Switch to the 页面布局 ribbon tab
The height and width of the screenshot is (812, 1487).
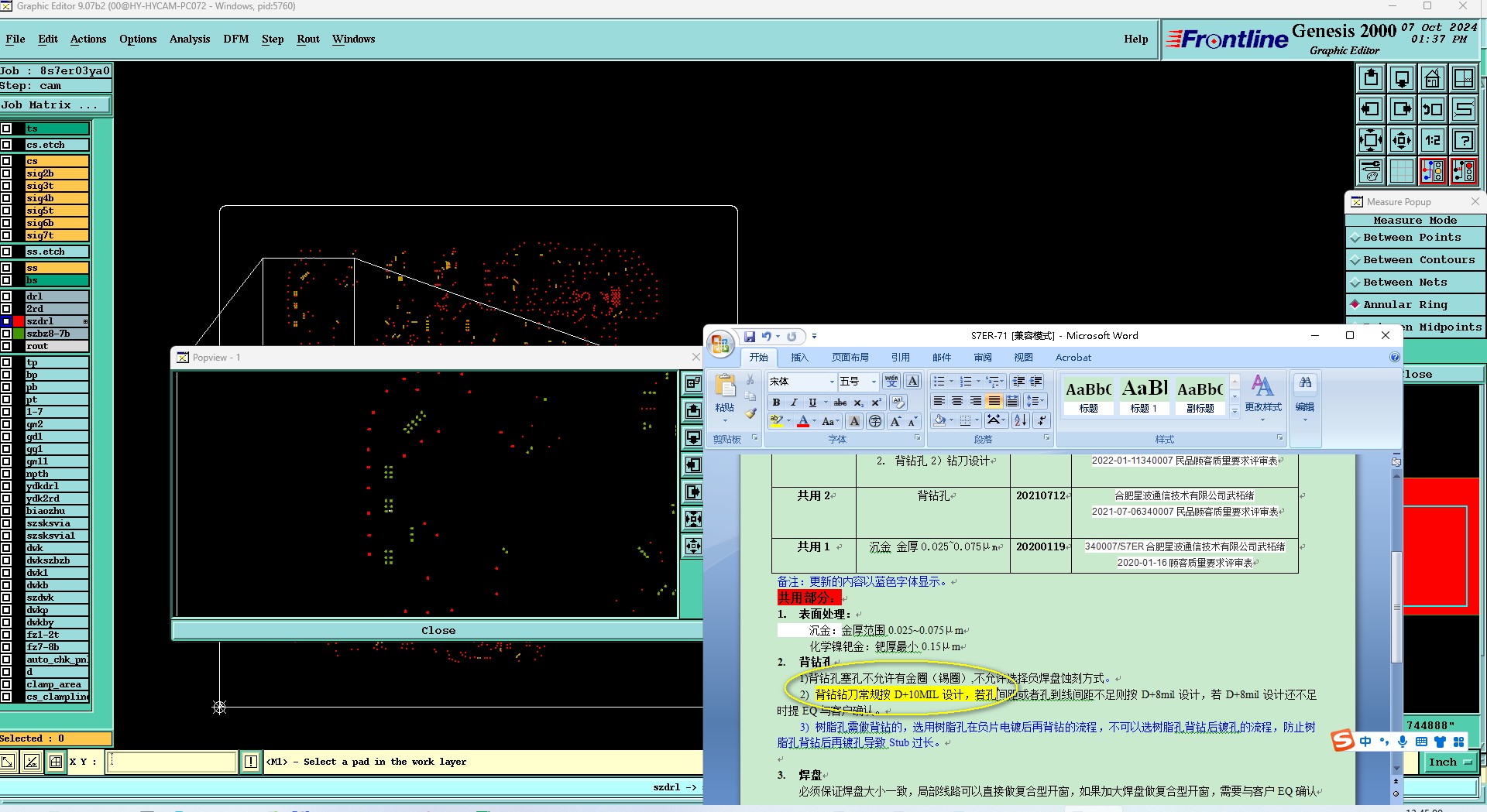click(x=850, y=358)
